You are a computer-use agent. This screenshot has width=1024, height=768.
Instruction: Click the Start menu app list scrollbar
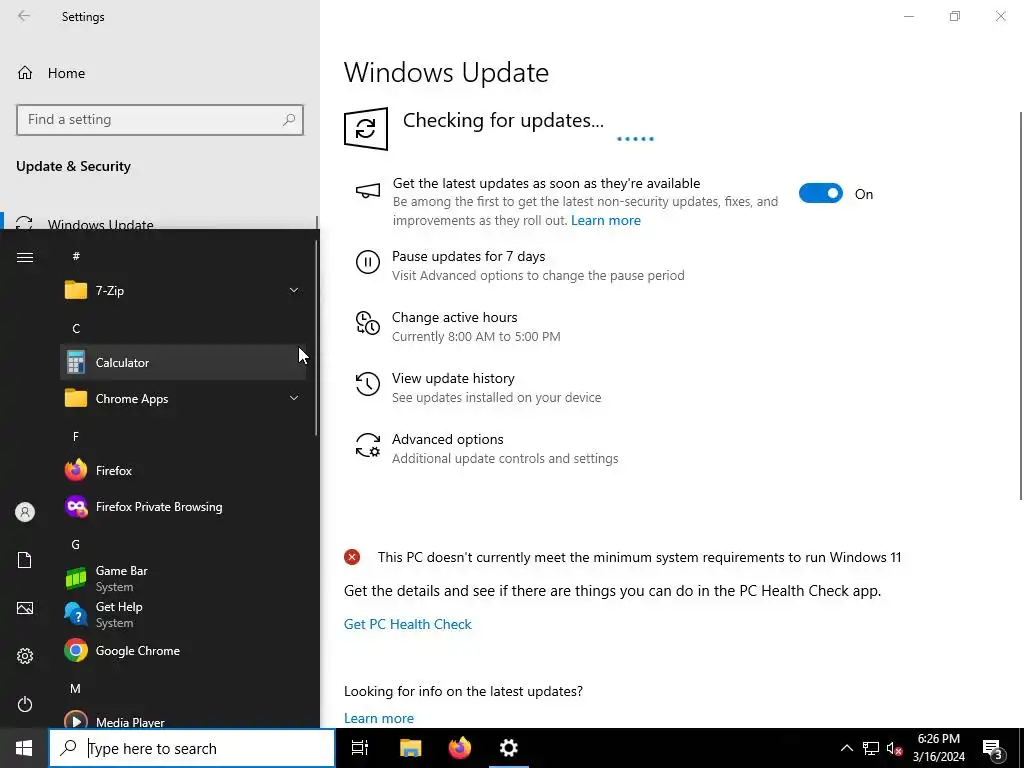[x=316, y=338]
